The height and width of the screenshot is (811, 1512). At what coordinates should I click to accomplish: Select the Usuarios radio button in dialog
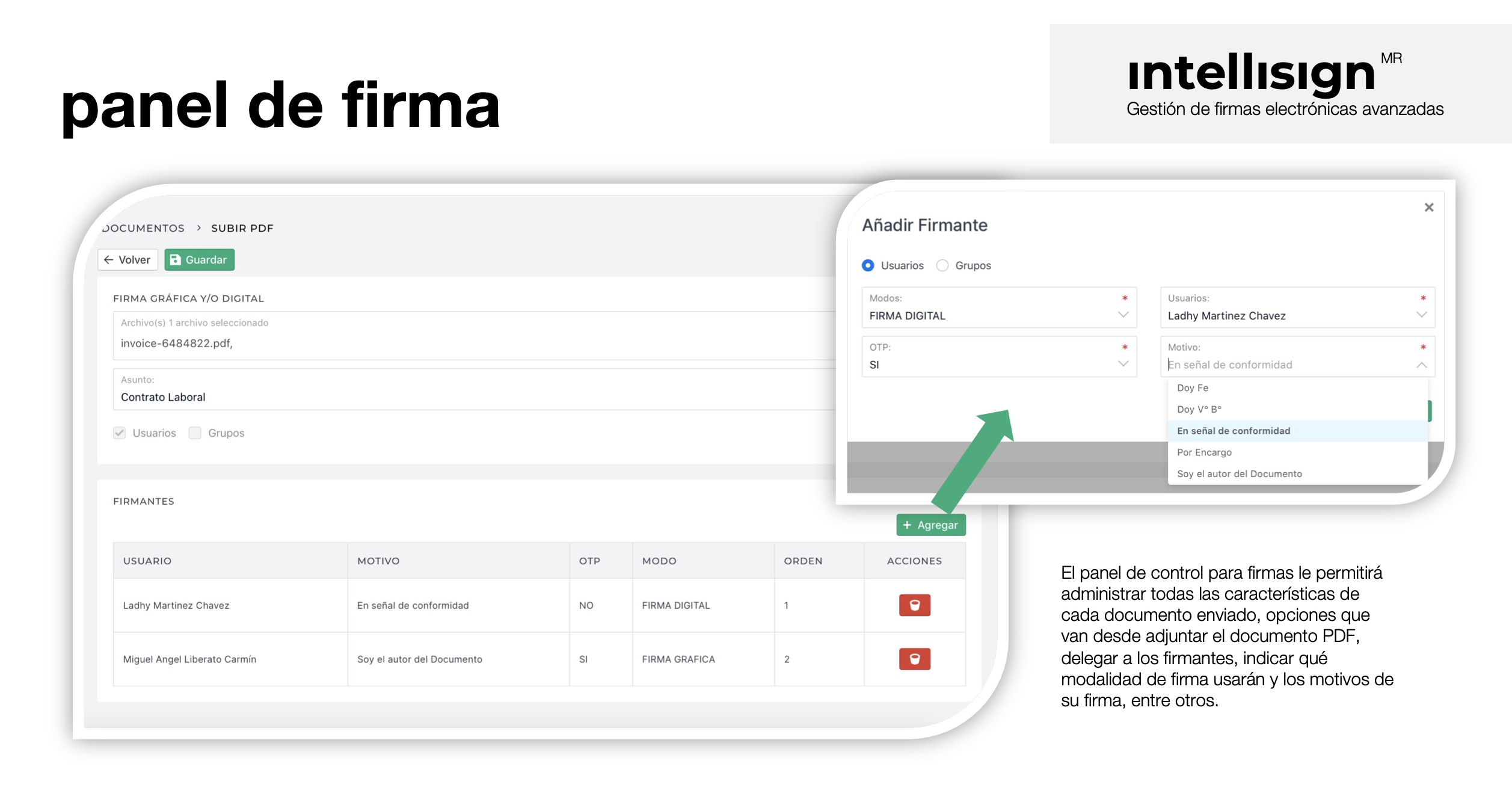click(x=867, y=265)
